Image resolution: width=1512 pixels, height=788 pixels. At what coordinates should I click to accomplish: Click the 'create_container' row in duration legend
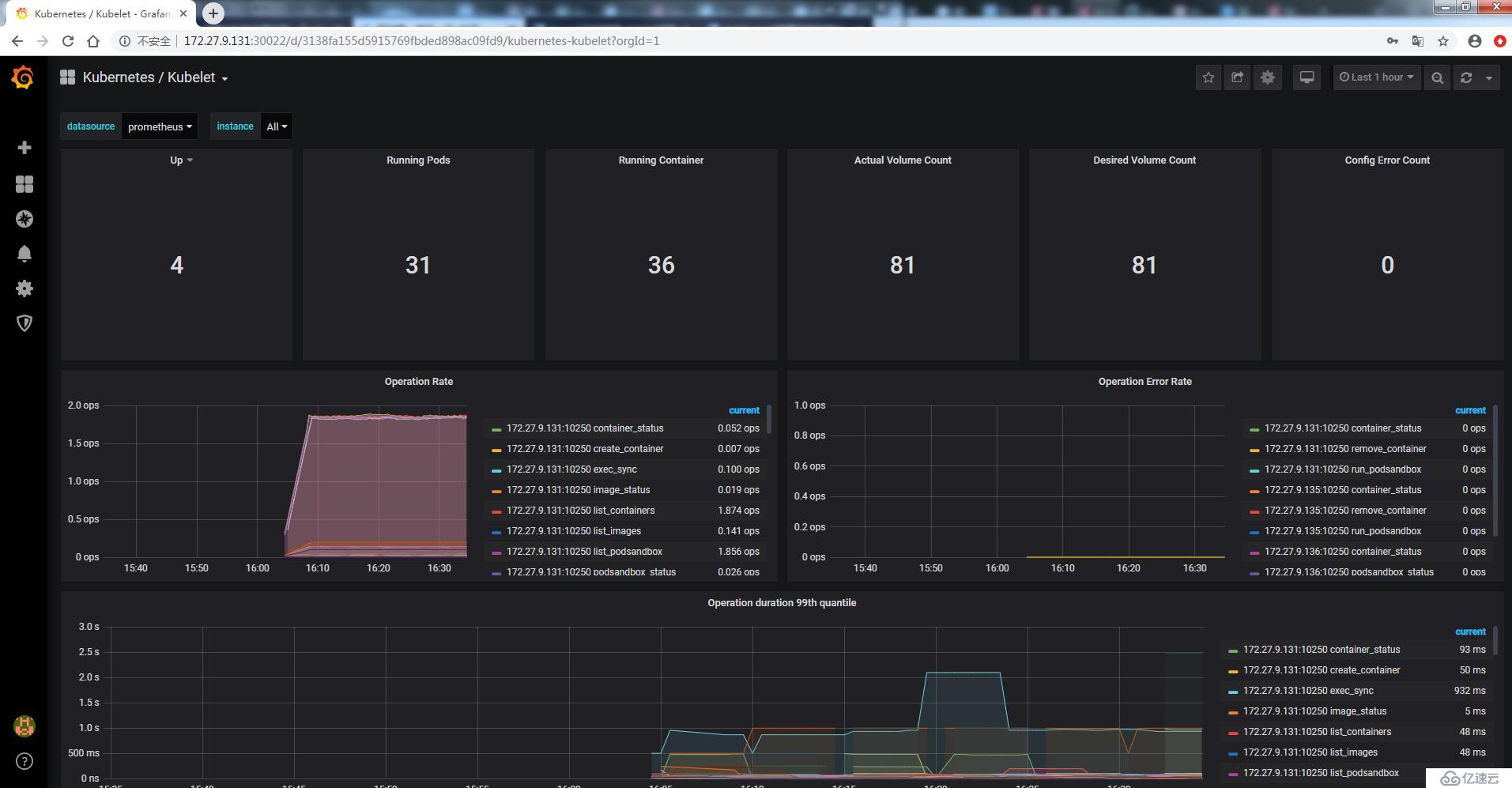pos(1356,670)
